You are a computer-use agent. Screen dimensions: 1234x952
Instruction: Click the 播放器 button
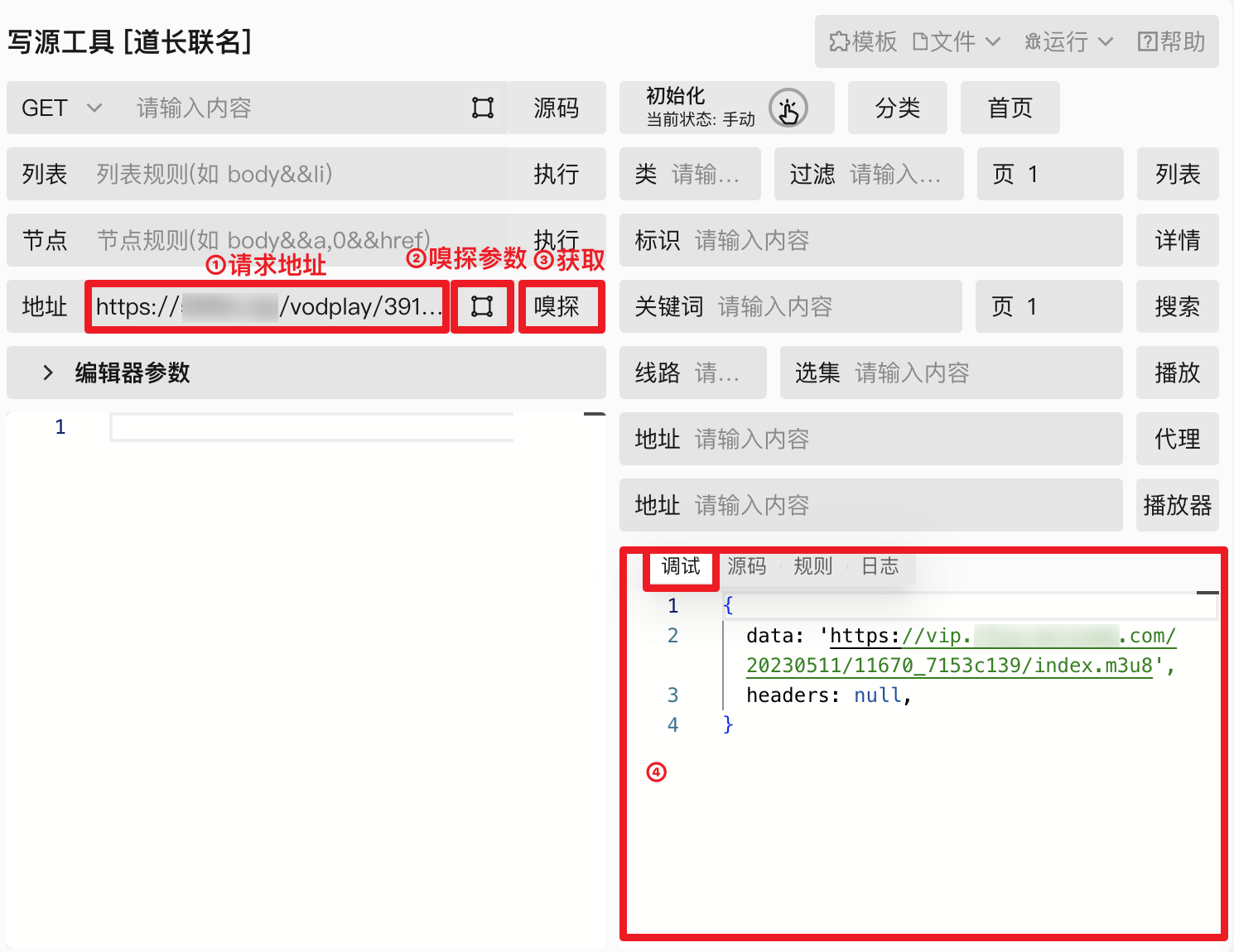tap(1178, 505)
